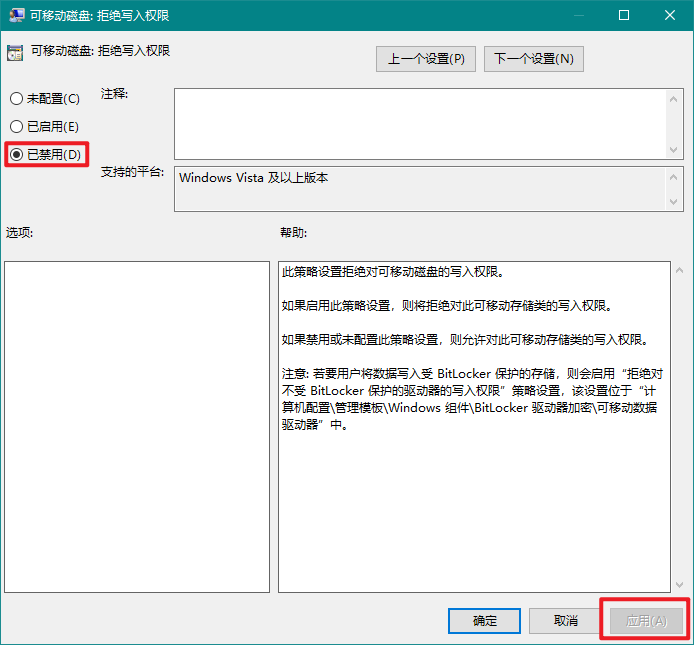Click the policy setting icon beside heading
This screenshot has width=694, height=645.
(15, 53)
